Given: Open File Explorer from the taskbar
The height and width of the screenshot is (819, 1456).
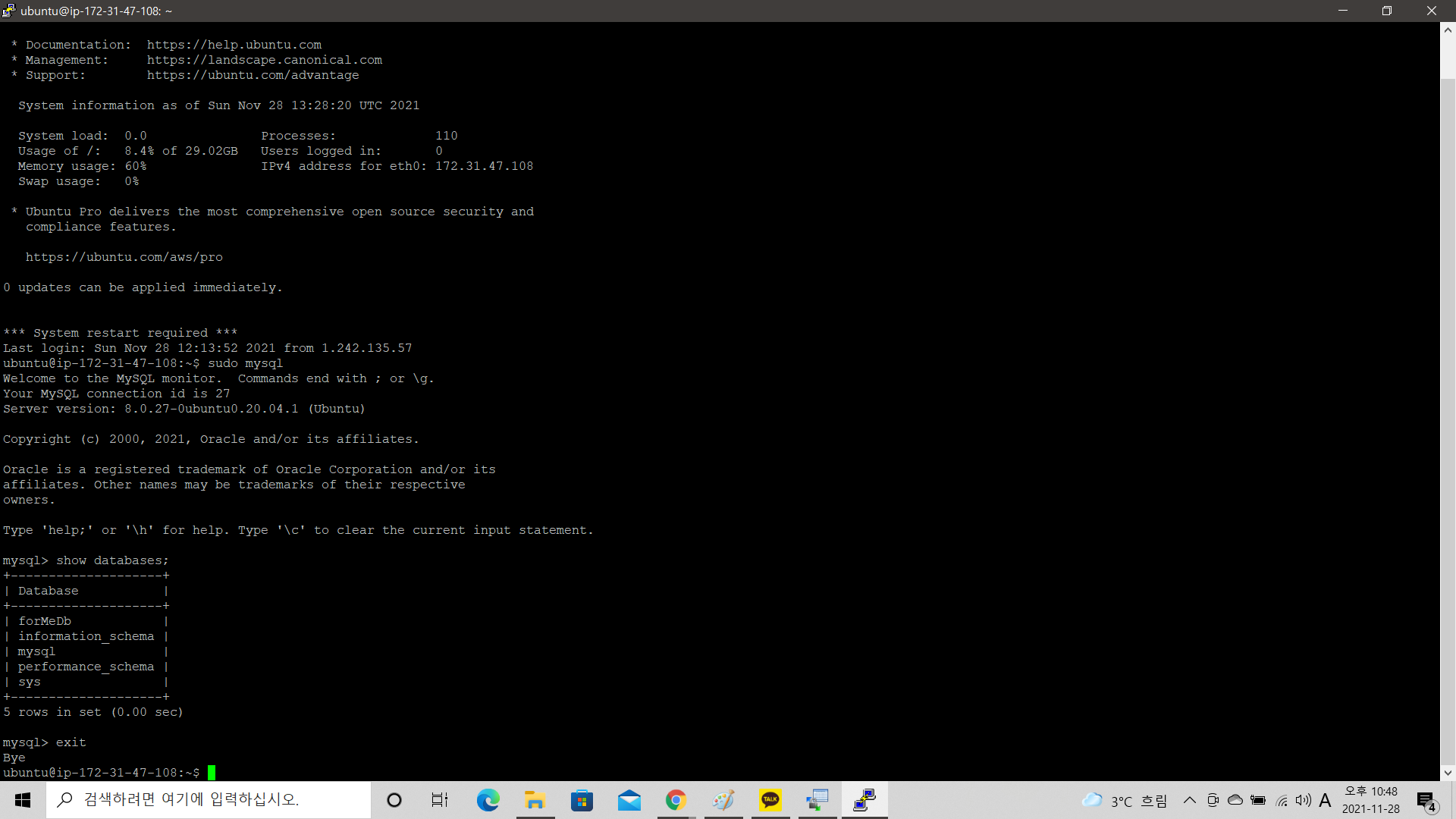Looking at the screenshot, I should pyautogui.click(x=535, y=800).
